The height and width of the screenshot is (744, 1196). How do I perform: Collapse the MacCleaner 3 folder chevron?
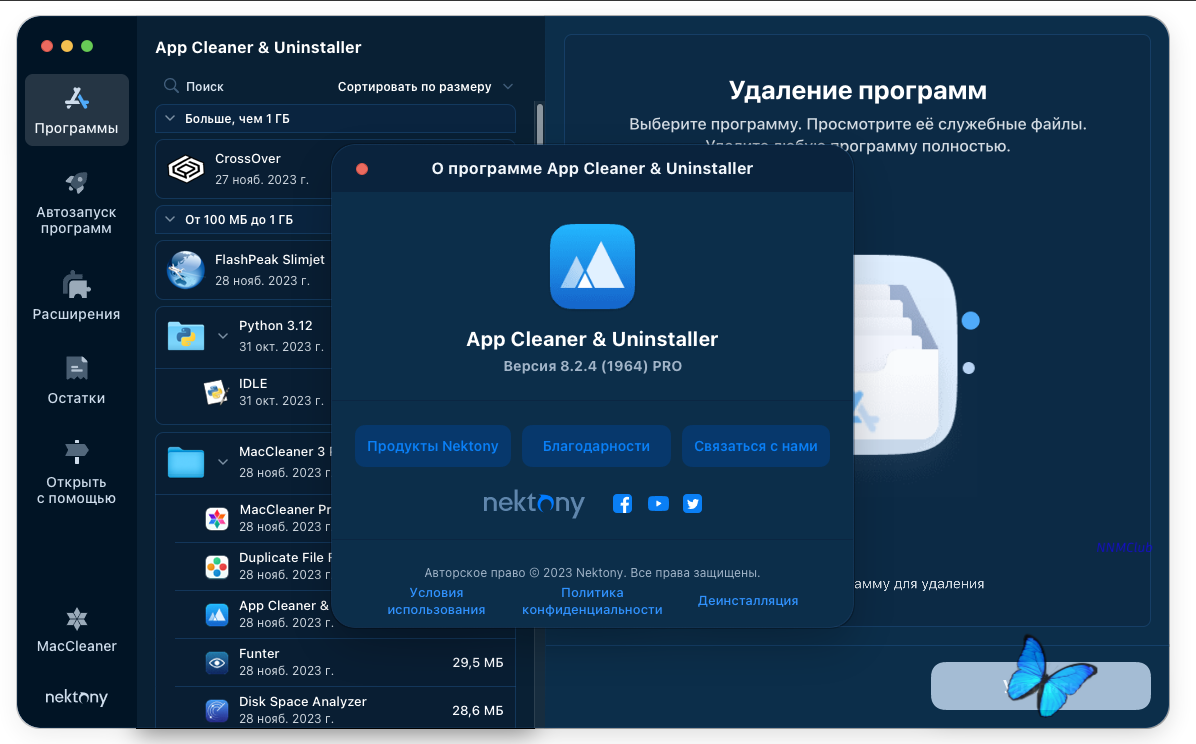(x=223, y=462)
